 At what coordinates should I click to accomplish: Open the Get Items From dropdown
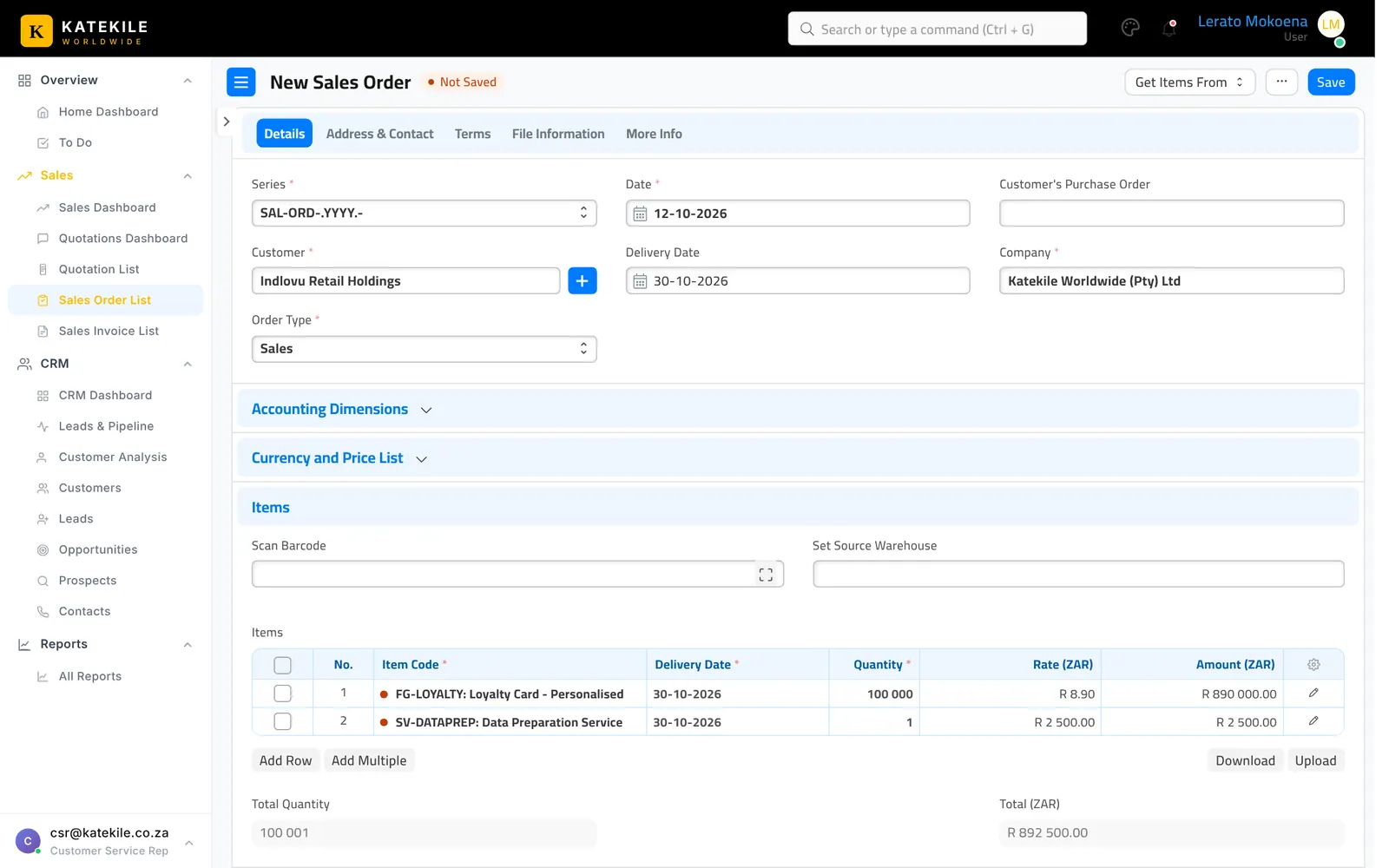1189,82
